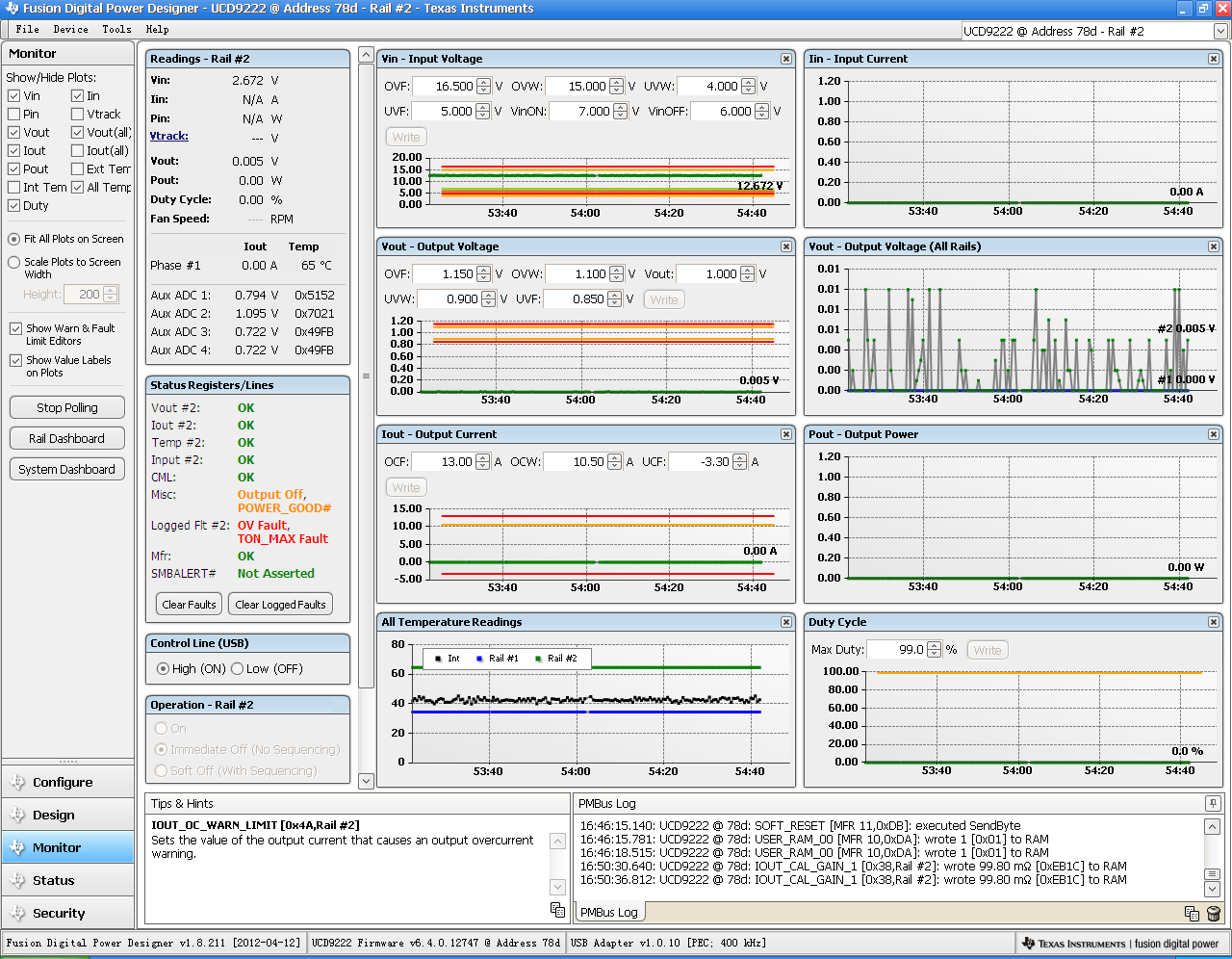Close the Output Voltage (All Rails) plot

tap(1214, 246)
